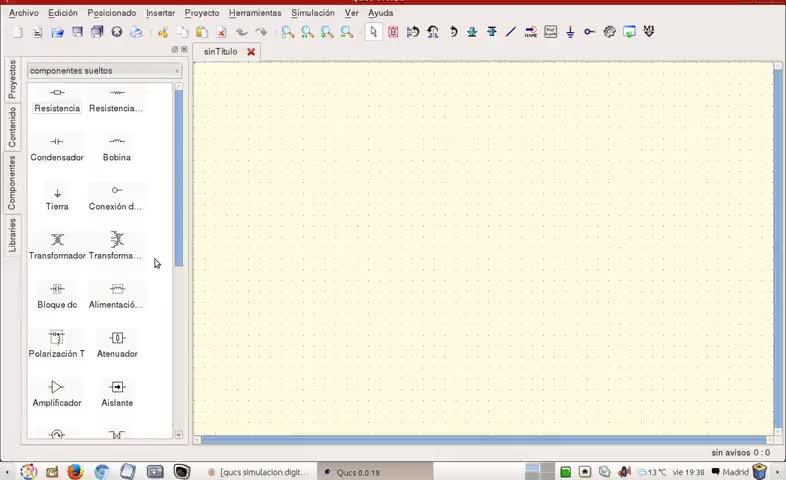
Task: Click the save all documents icon
Action: [97, 32]
